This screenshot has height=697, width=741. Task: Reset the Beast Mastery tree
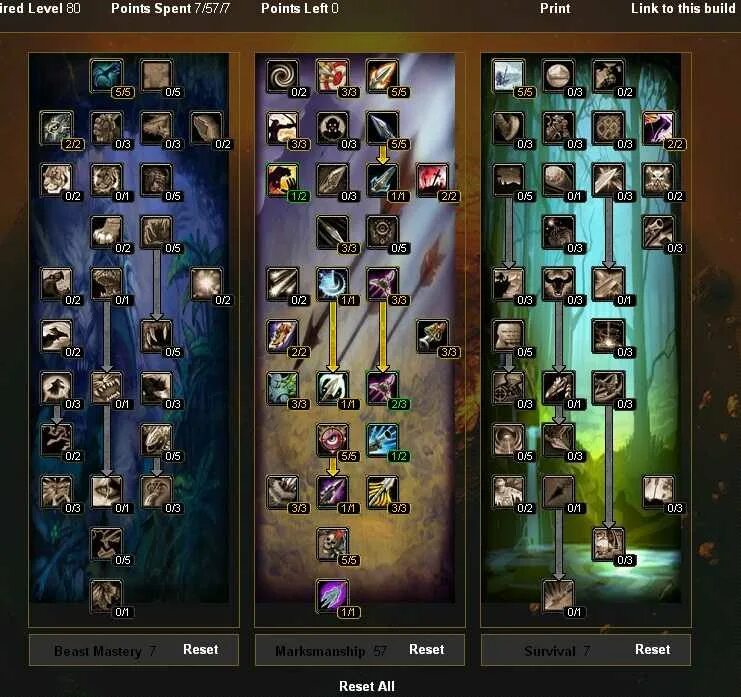point(200,649)
